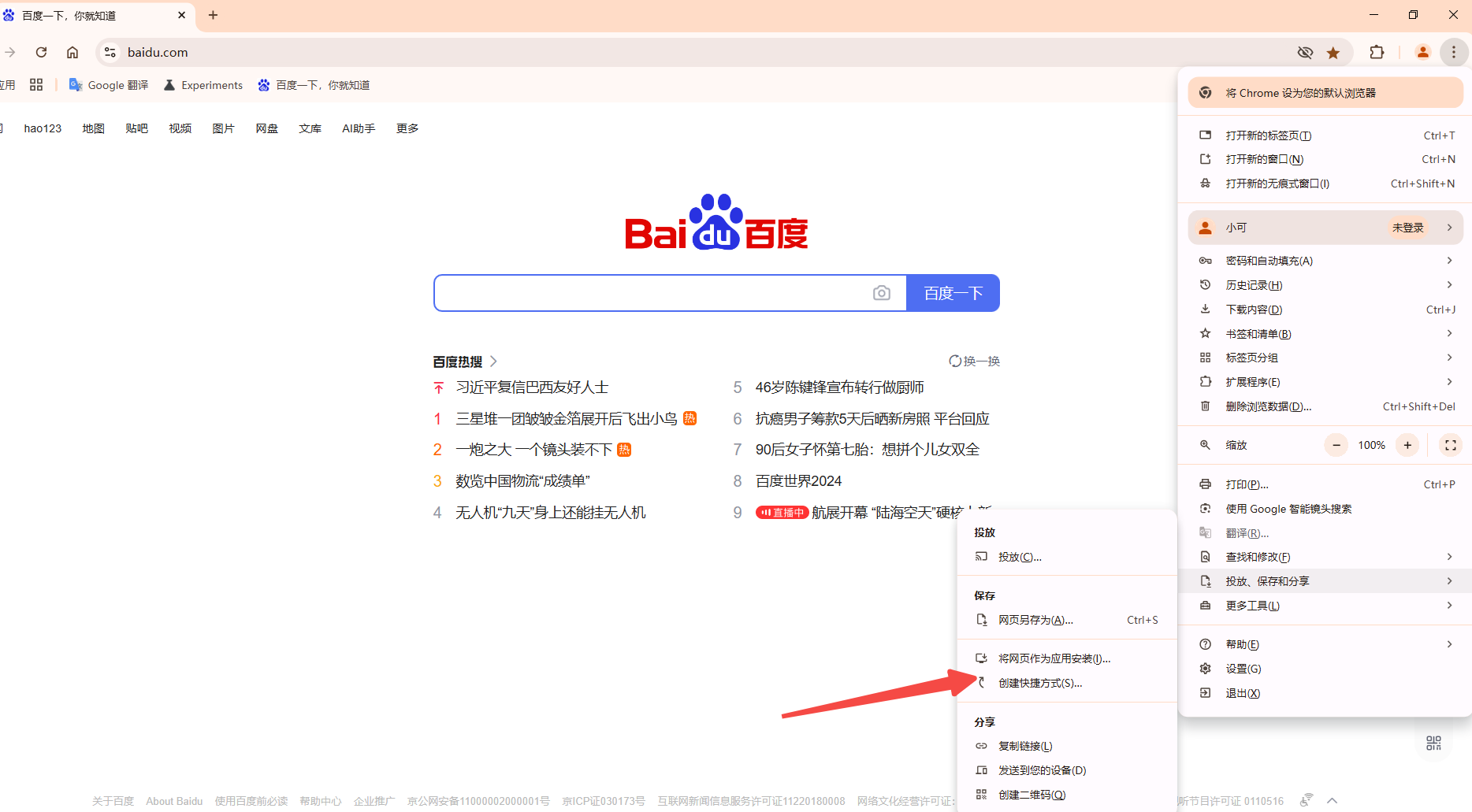This screenshot has height=812, width=1472.
Task: Open the 更多 nav menu
Action: tap(407, 128)
